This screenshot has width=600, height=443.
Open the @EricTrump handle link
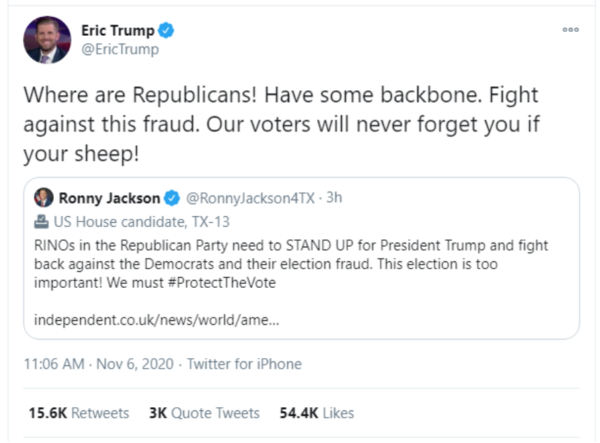click(x=120, y=50)
